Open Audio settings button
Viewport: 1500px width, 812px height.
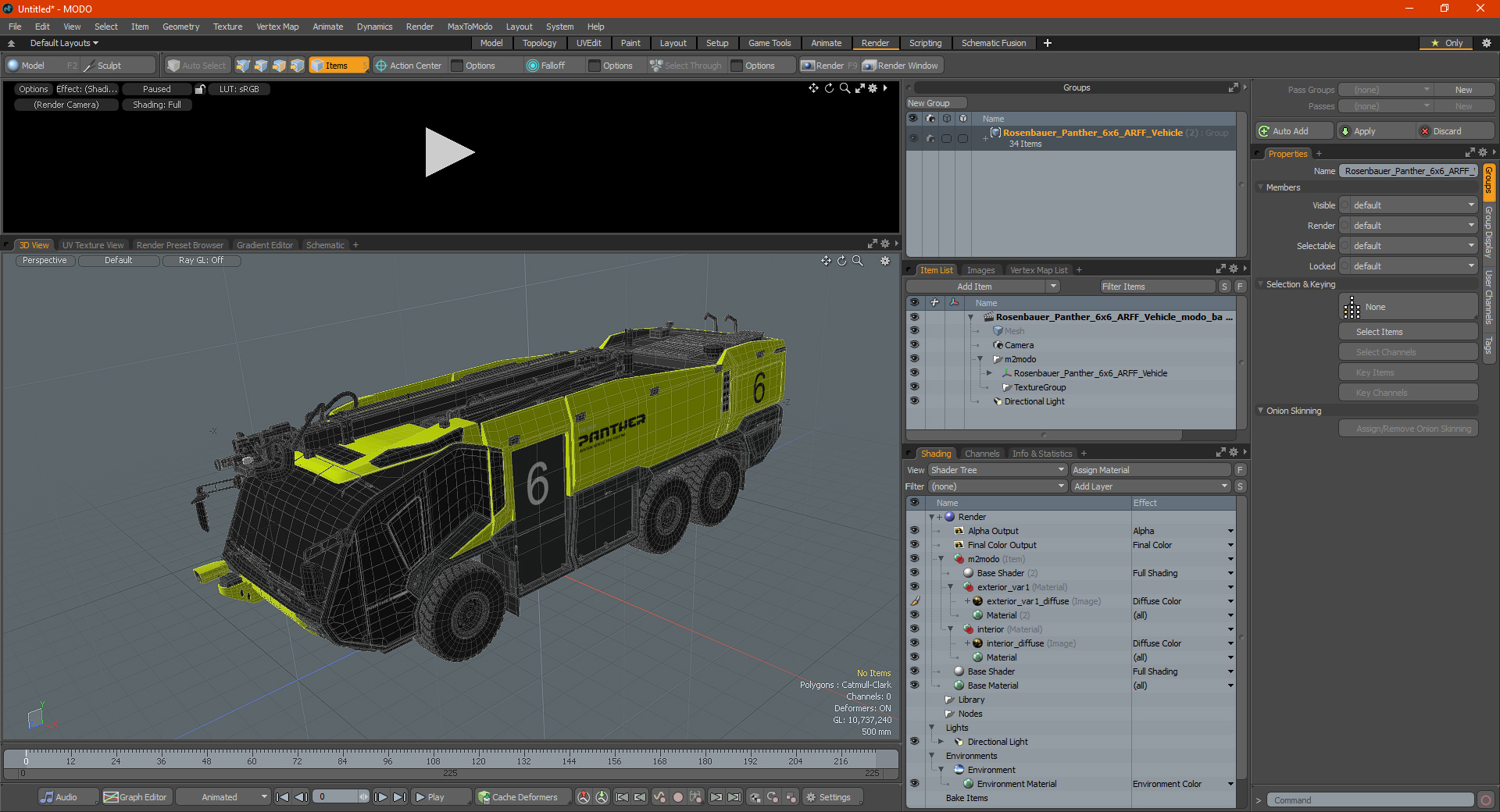(x=68, y=797)
